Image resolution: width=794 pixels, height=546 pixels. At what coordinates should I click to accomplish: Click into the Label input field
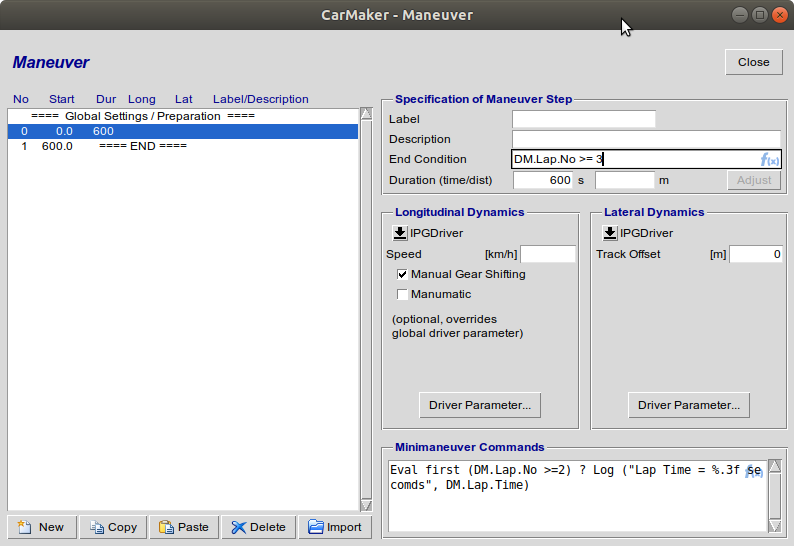584,120
